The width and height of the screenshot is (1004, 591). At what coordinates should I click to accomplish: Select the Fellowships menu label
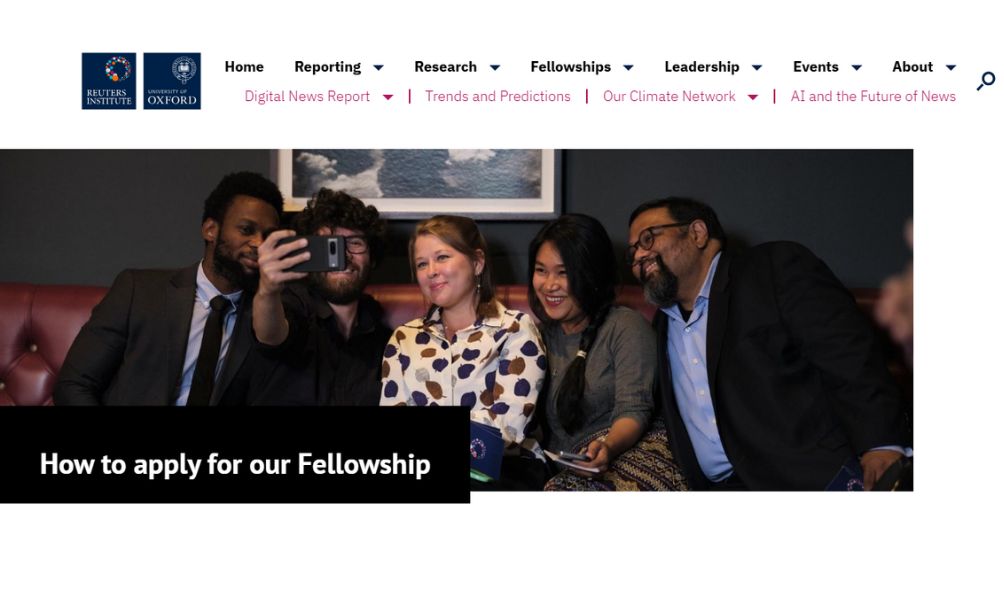click(x=570, y=67)
